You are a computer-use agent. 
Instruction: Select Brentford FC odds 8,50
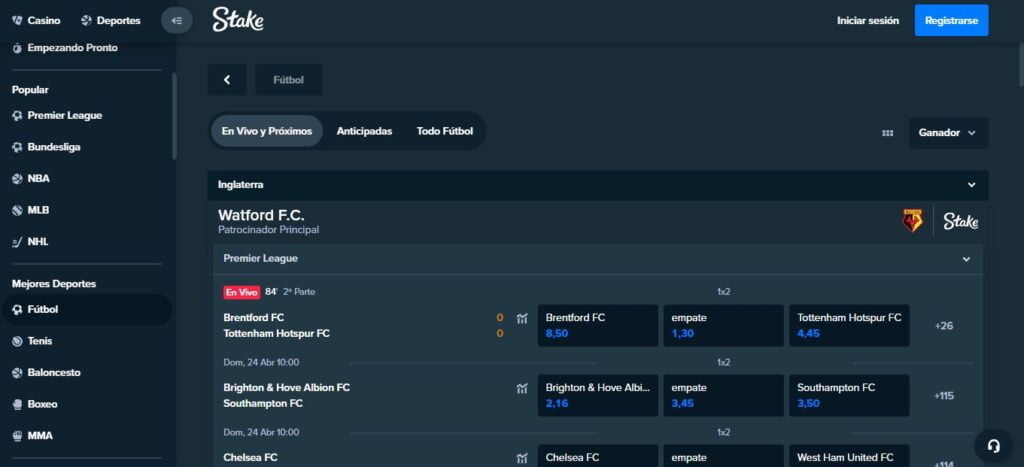click(x=598, y=325)
